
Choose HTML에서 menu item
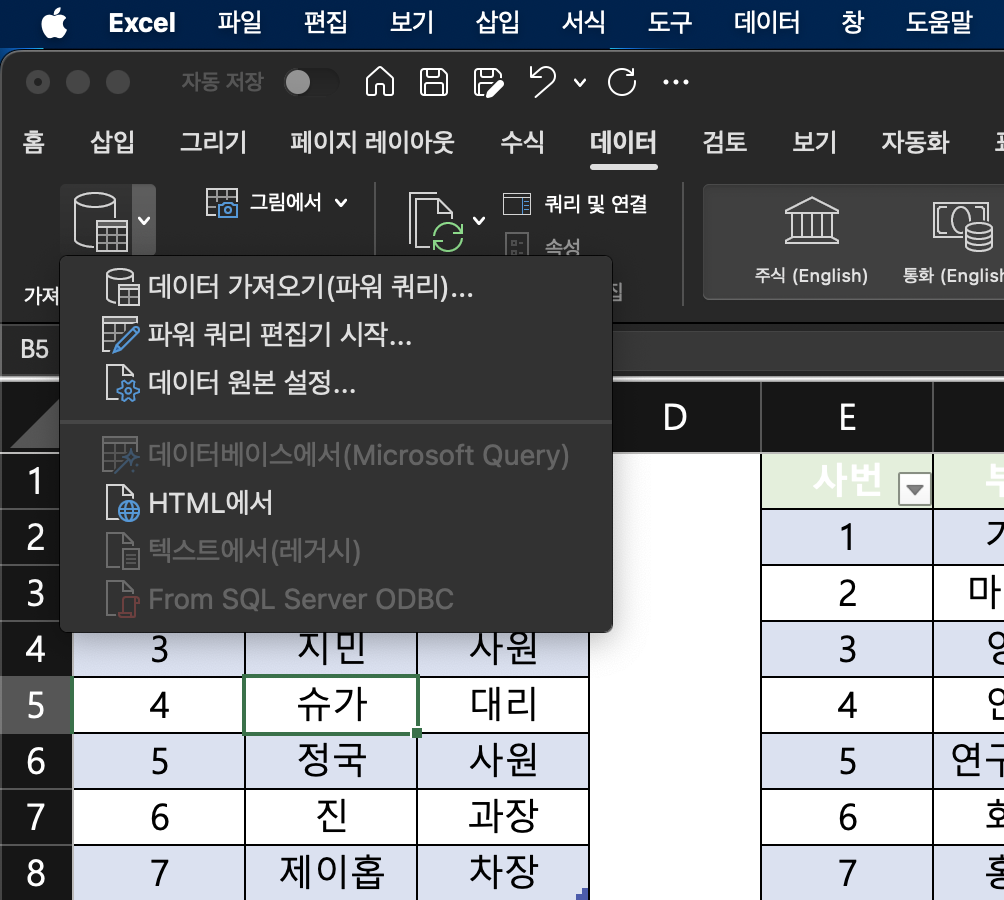(x=336, y=503)
